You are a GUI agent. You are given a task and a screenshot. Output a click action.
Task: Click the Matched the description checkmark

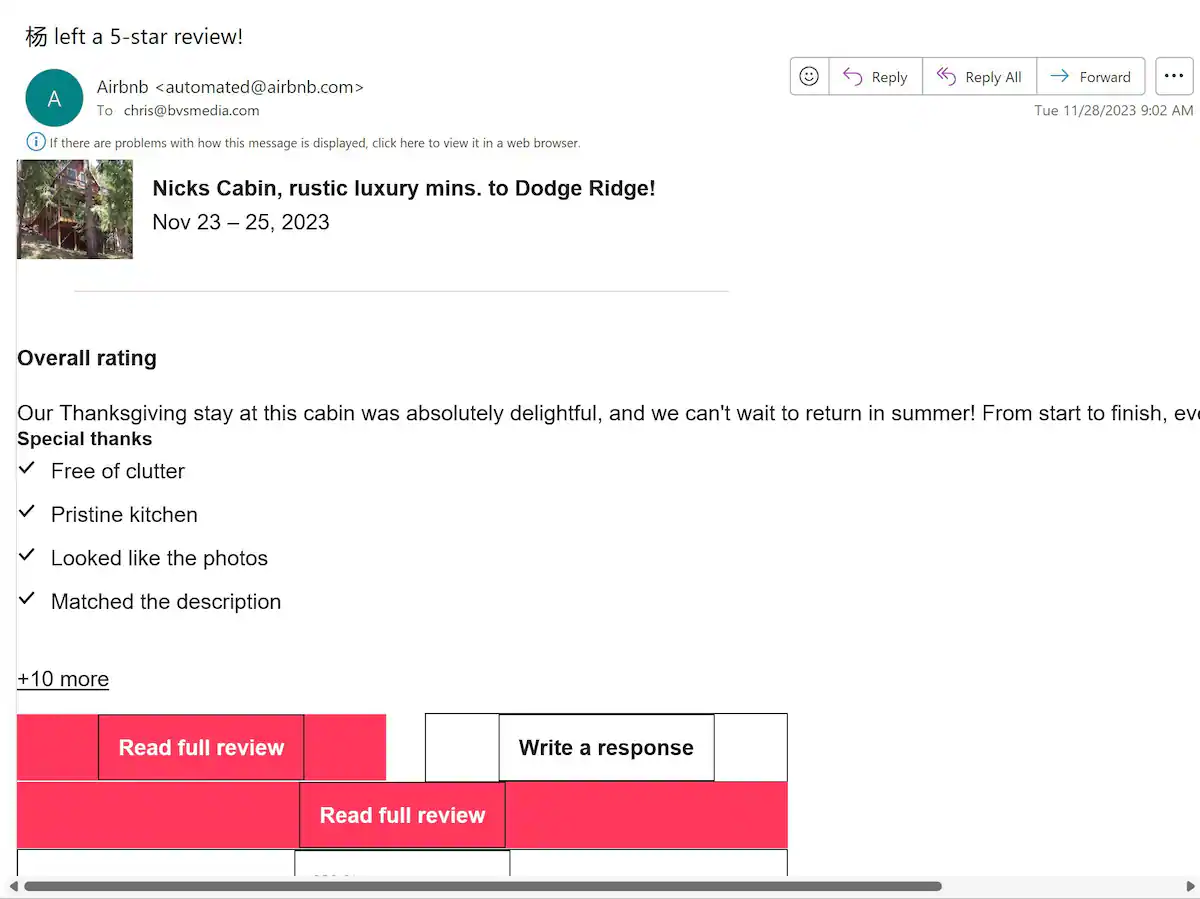click(28, 599)
